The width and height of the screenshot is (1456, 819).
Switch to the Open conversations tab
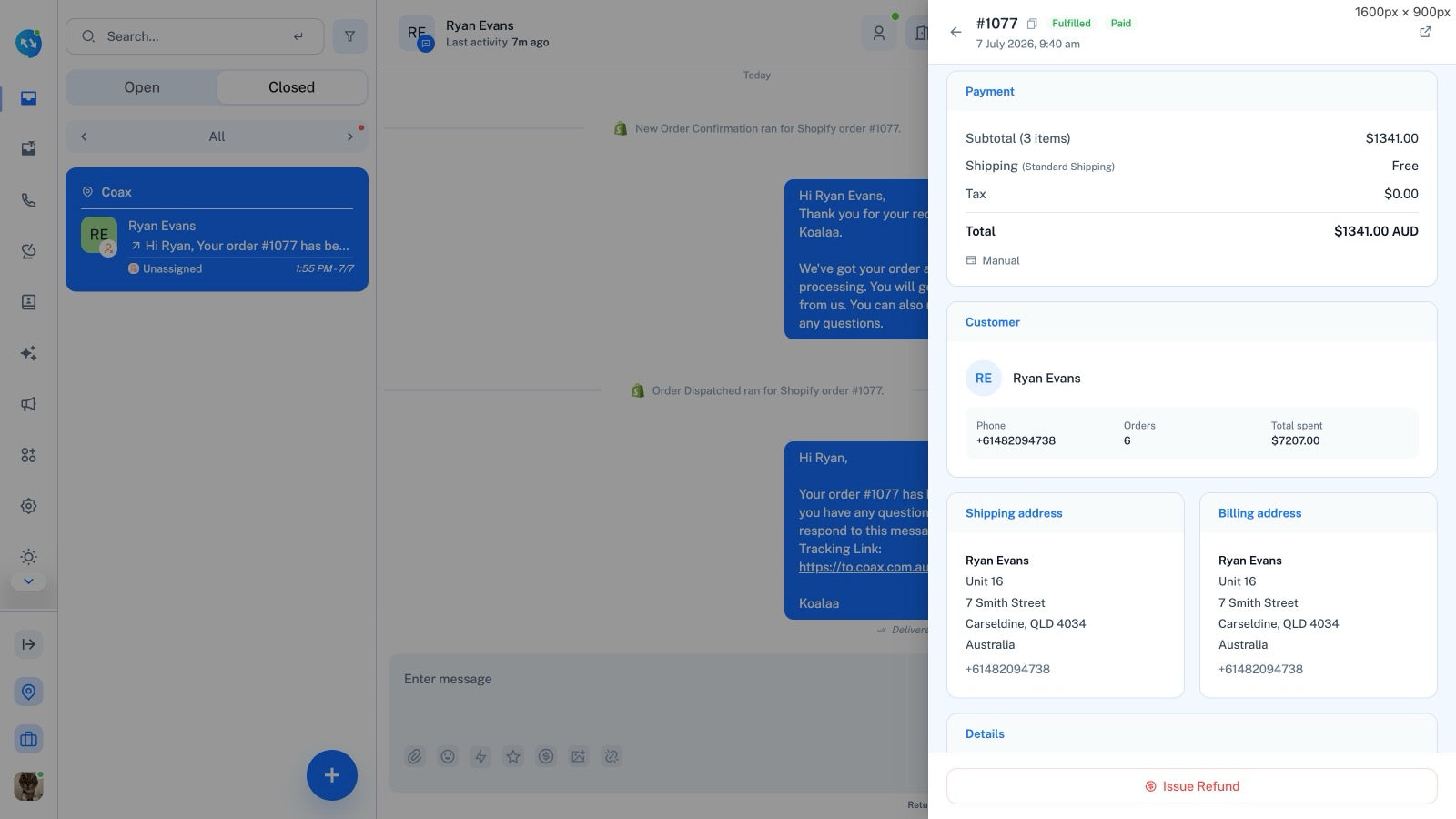tap(142, 87)
